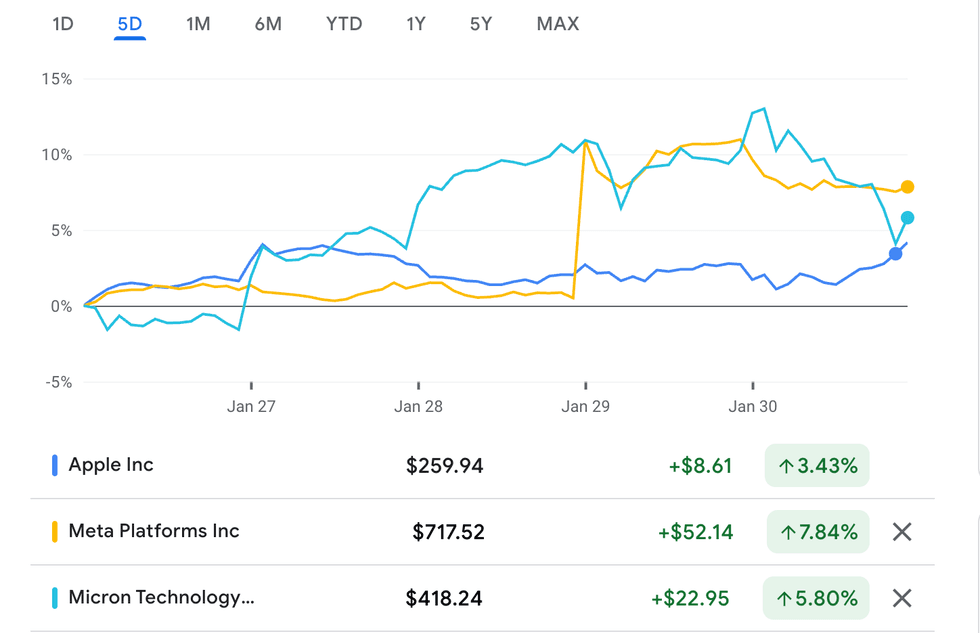Select the 1M time range

(x=198, y=24)
